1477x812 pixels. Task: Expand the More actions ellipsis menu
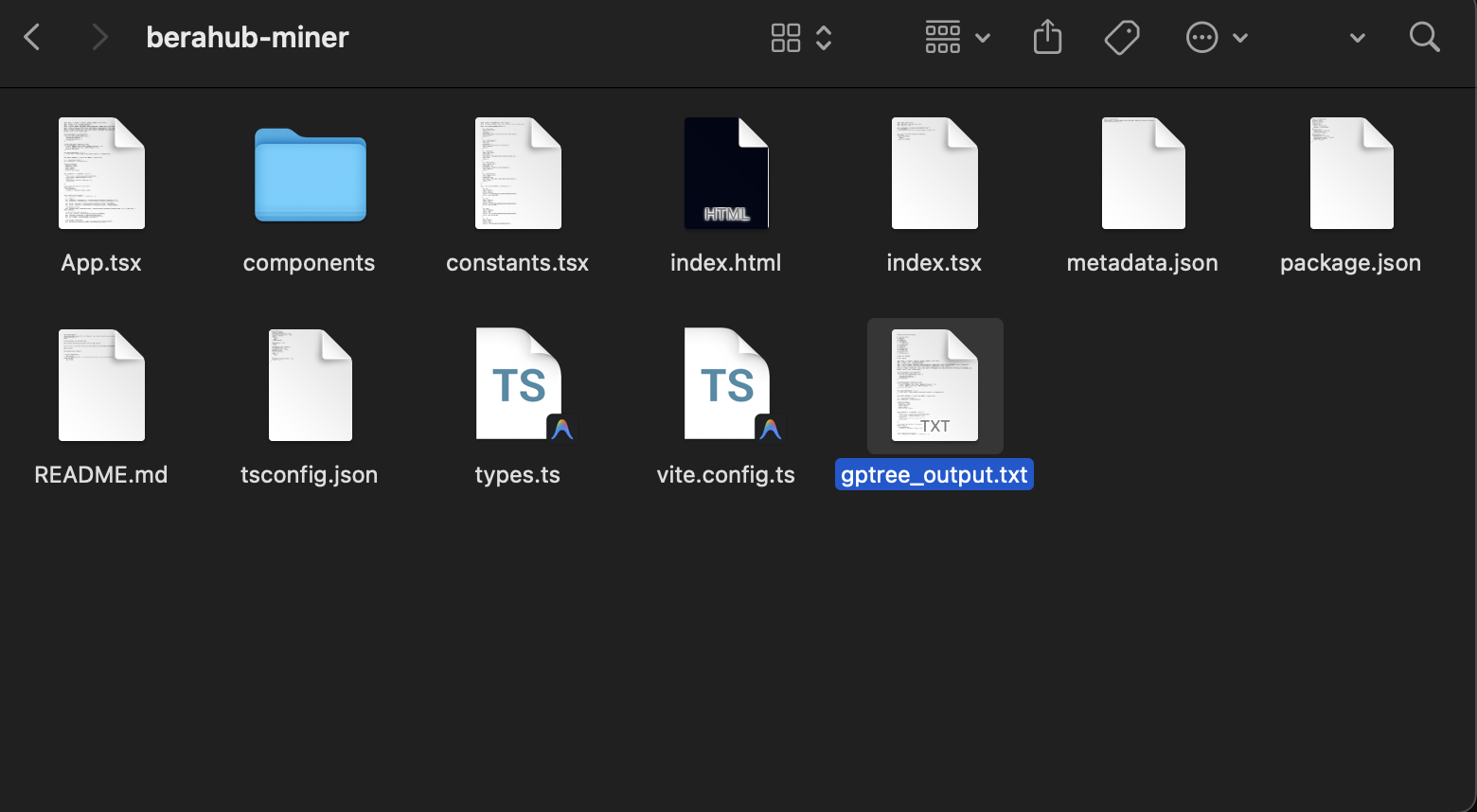point(1217,38)
